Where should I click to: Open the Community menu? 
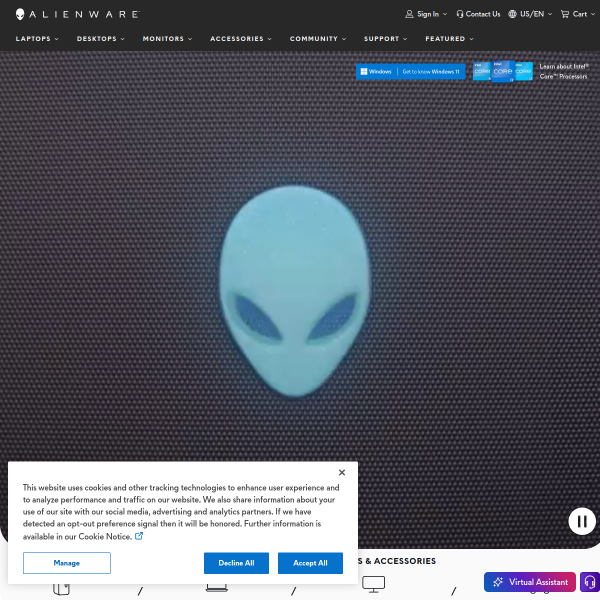tap(318, 39)
